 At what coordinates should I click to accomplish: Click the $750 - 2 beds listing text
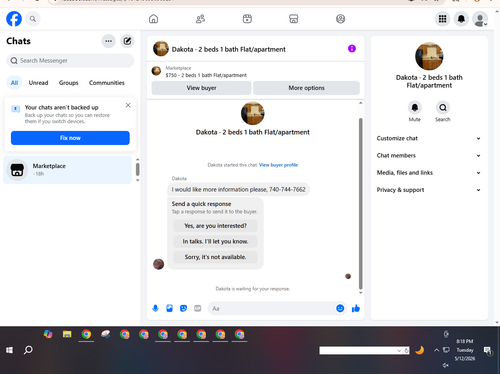click(206, 75)
